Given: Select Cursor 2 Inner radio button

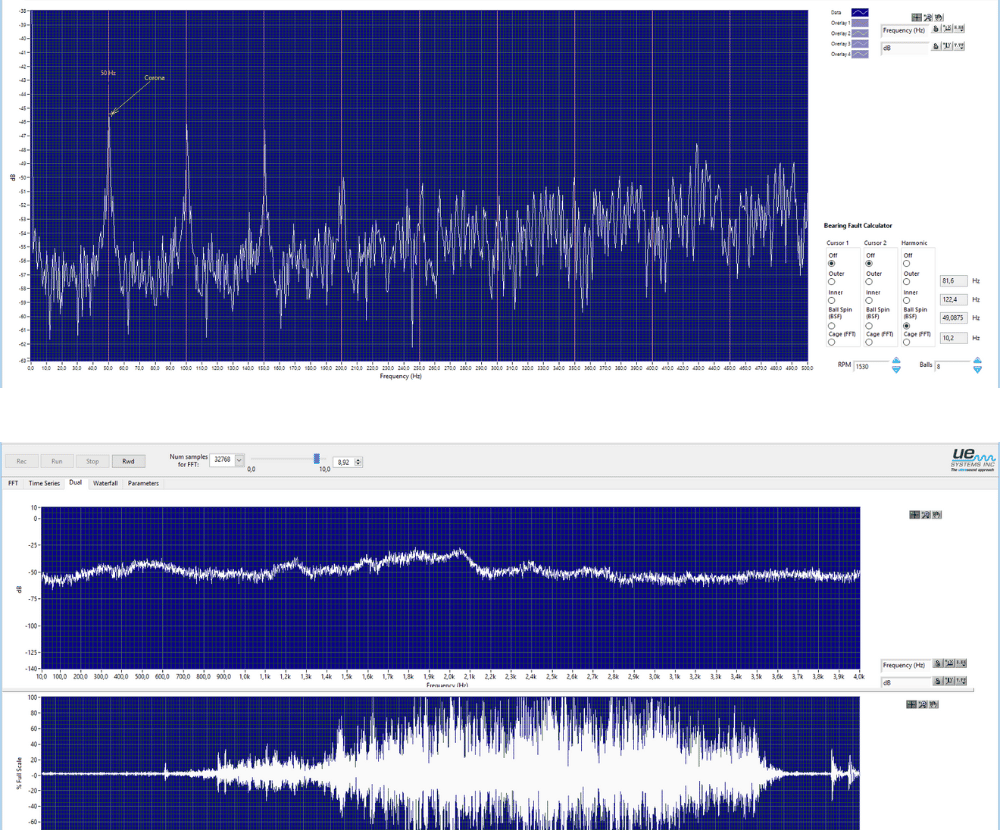Looking at the screenshot, I should click(x=869, y=300).
